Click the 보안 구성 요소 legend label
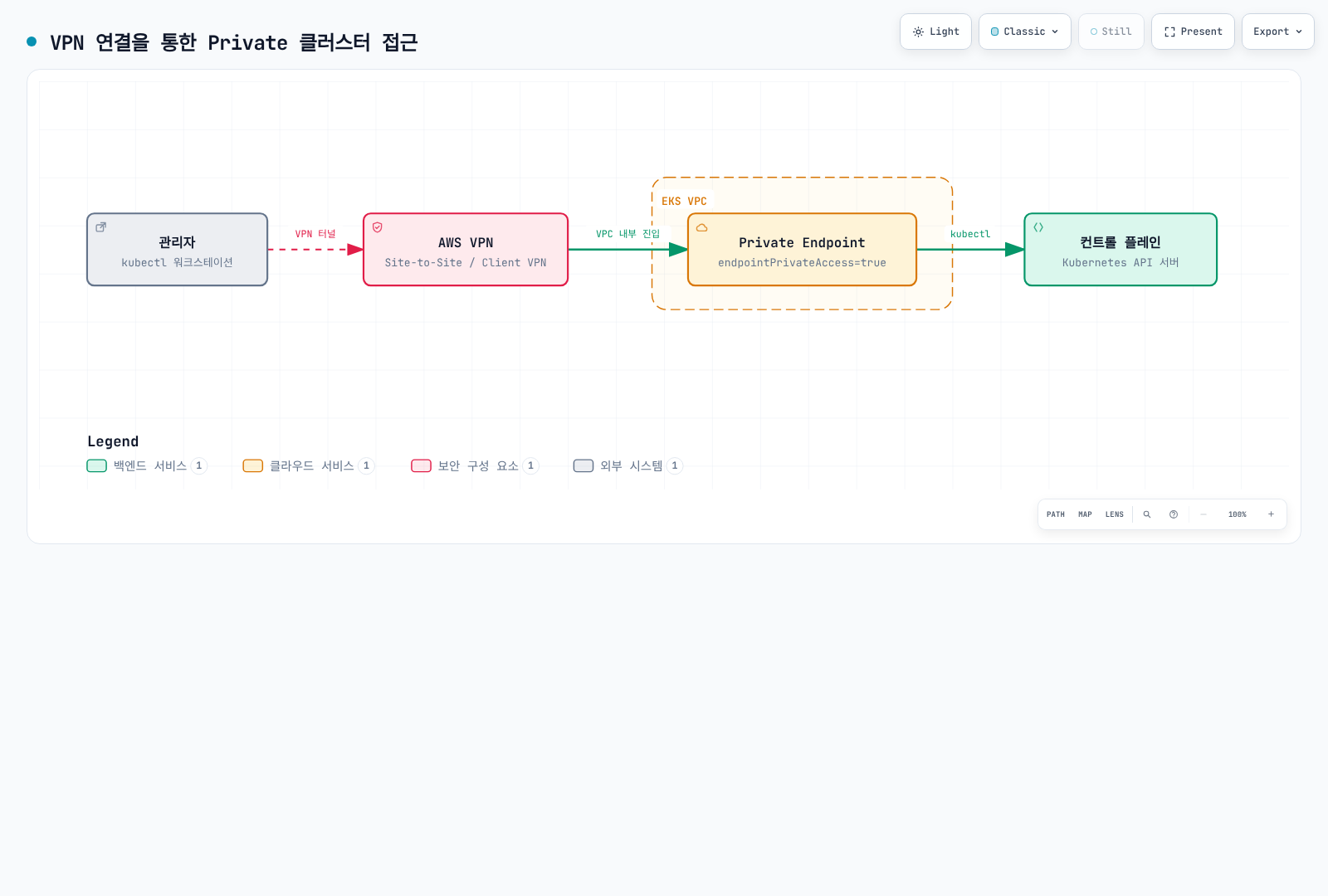Screen dimensions: 1328x896 click(x=478, y=465)
